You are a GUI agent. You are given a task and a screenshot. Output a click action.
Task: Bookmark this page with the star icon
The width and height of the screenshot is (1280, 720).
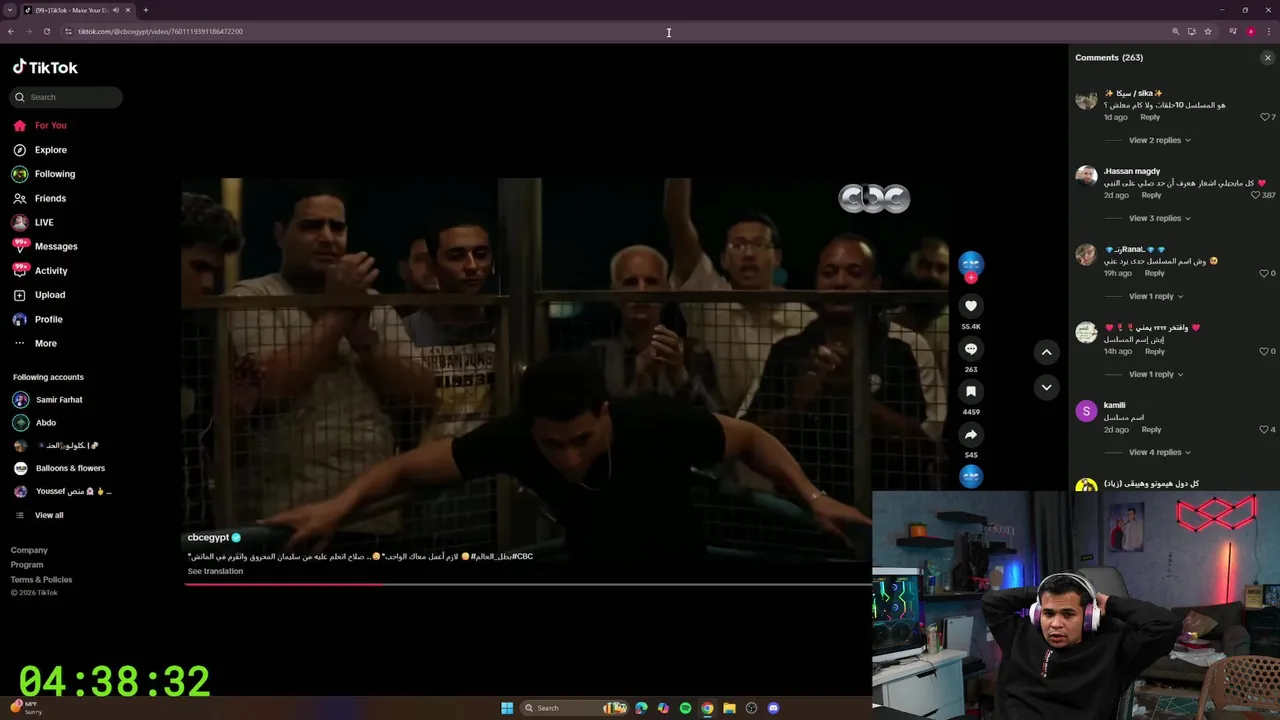(1208, 31)
